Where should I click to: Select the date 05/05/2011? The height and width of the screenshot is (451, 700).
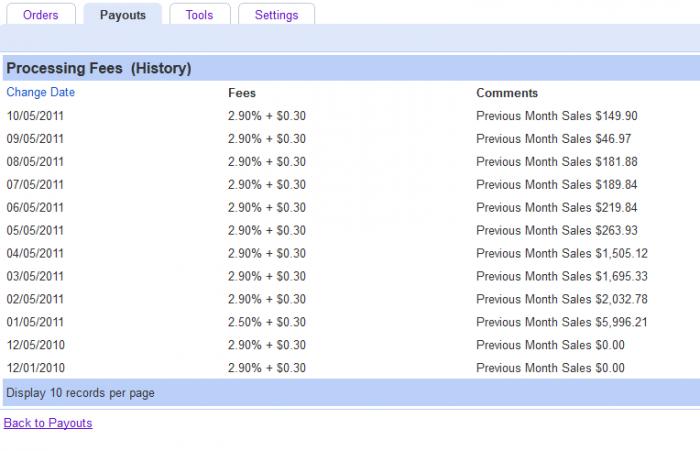tap(35, 230)
